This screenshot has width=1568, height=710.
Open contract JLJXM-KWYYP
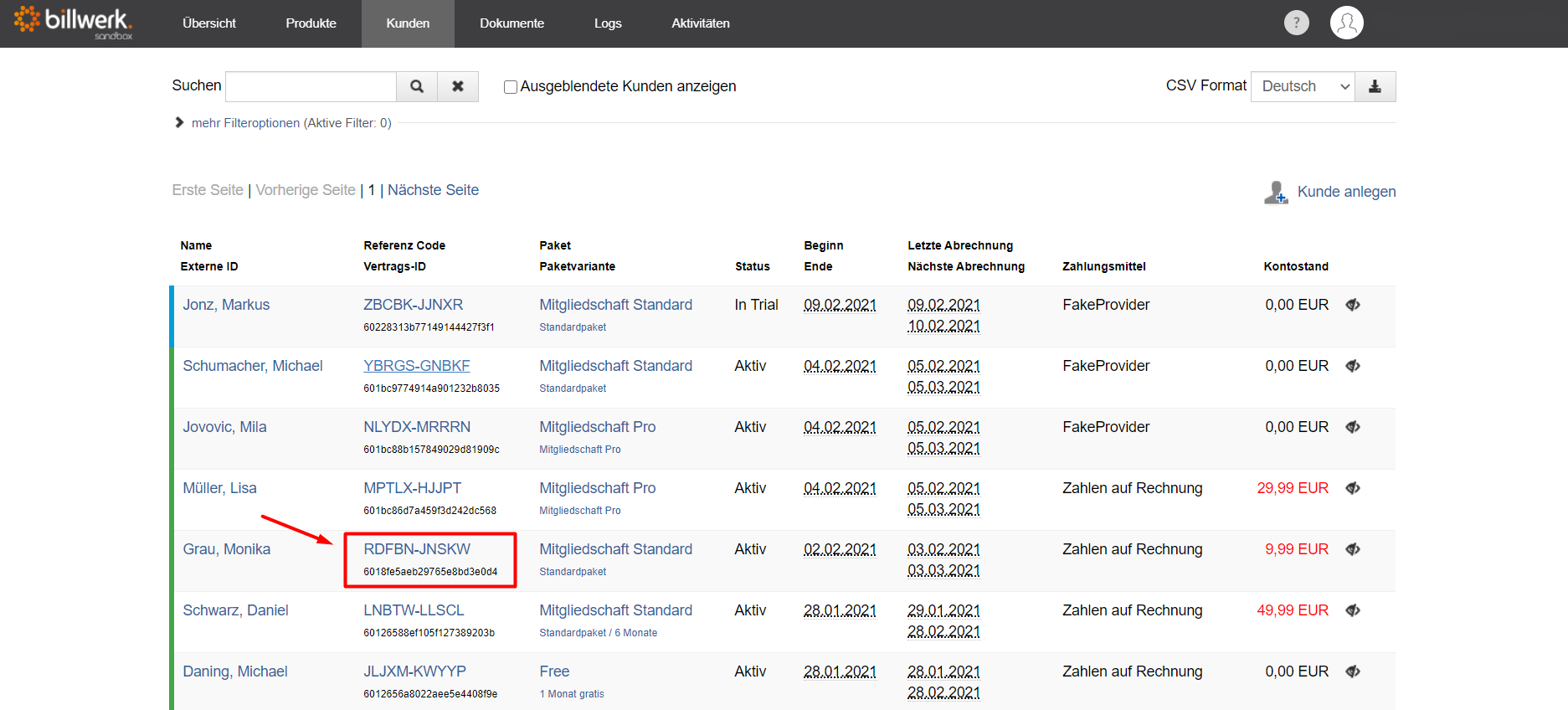tap(414, 671)
